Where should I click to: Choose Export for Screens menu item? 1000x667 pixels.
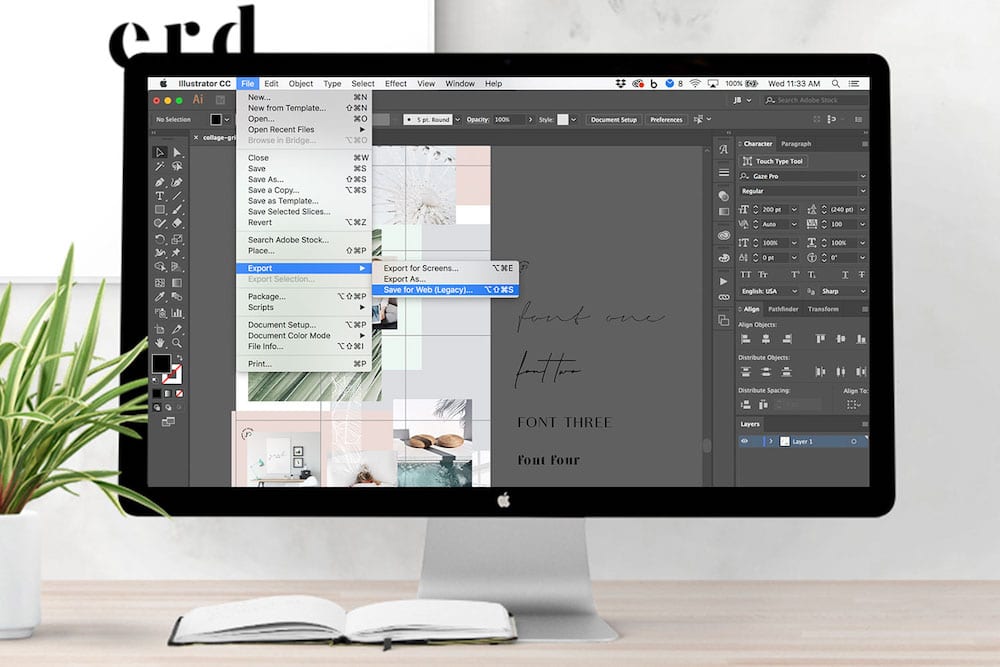coord(446,268)
